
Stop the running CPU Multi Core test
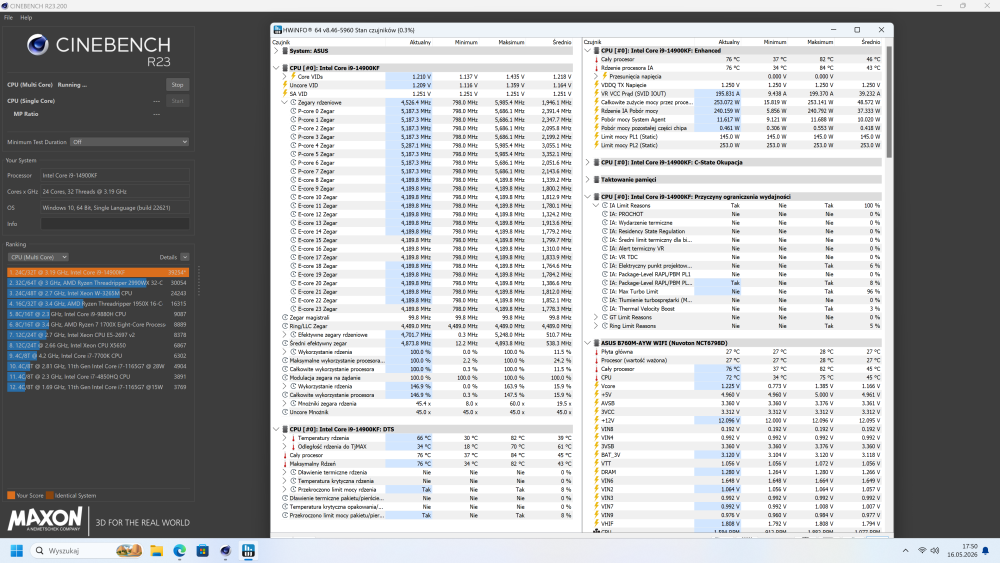tap(177, 85)
